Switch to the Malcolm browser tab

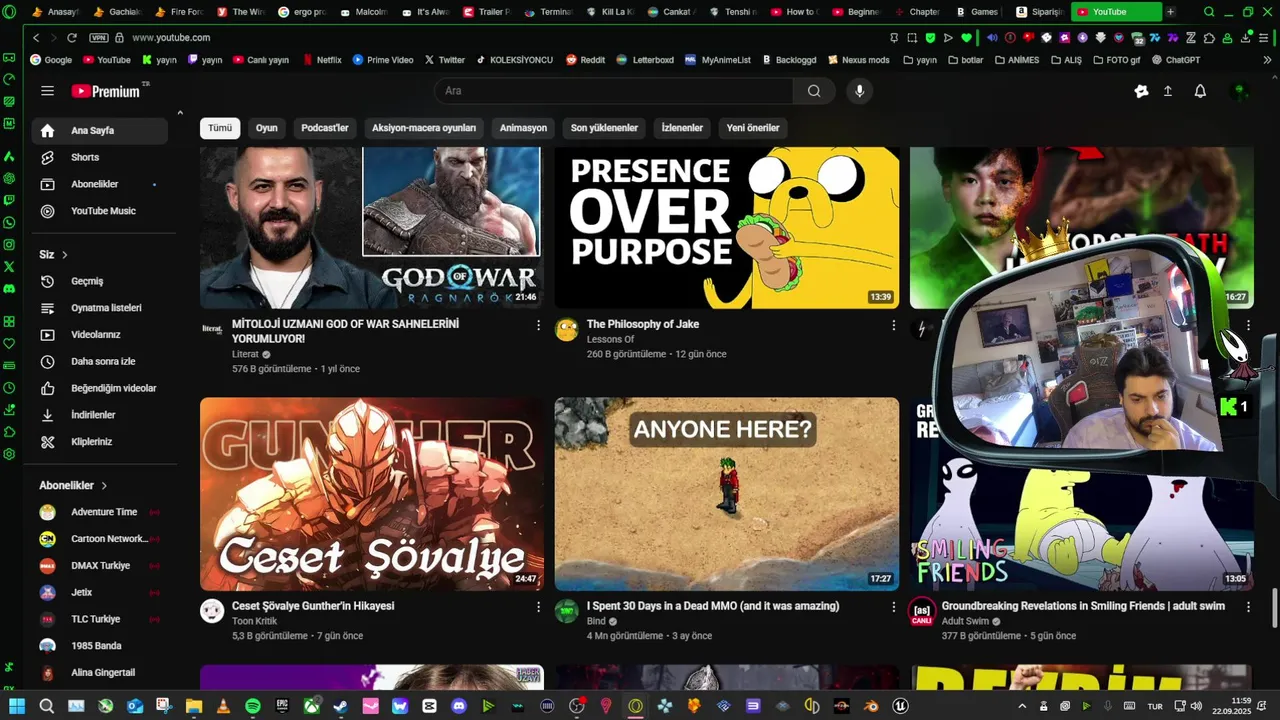[364, 12]
